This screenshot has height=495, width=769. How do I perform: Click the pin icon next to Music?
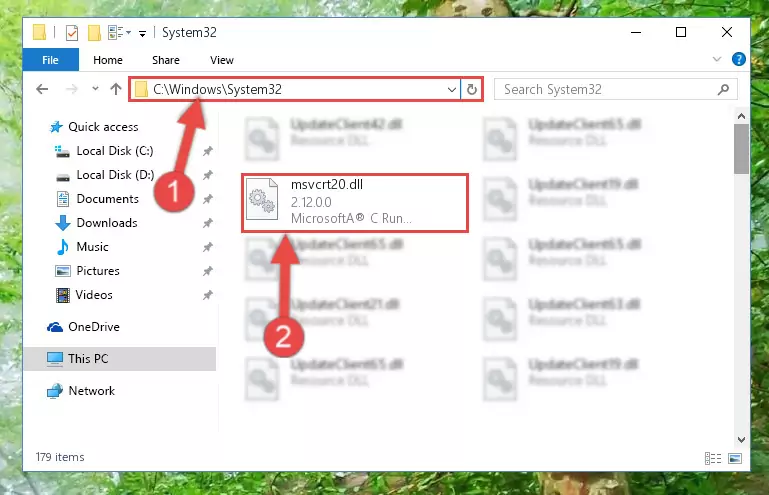click(x=208, y=247)
